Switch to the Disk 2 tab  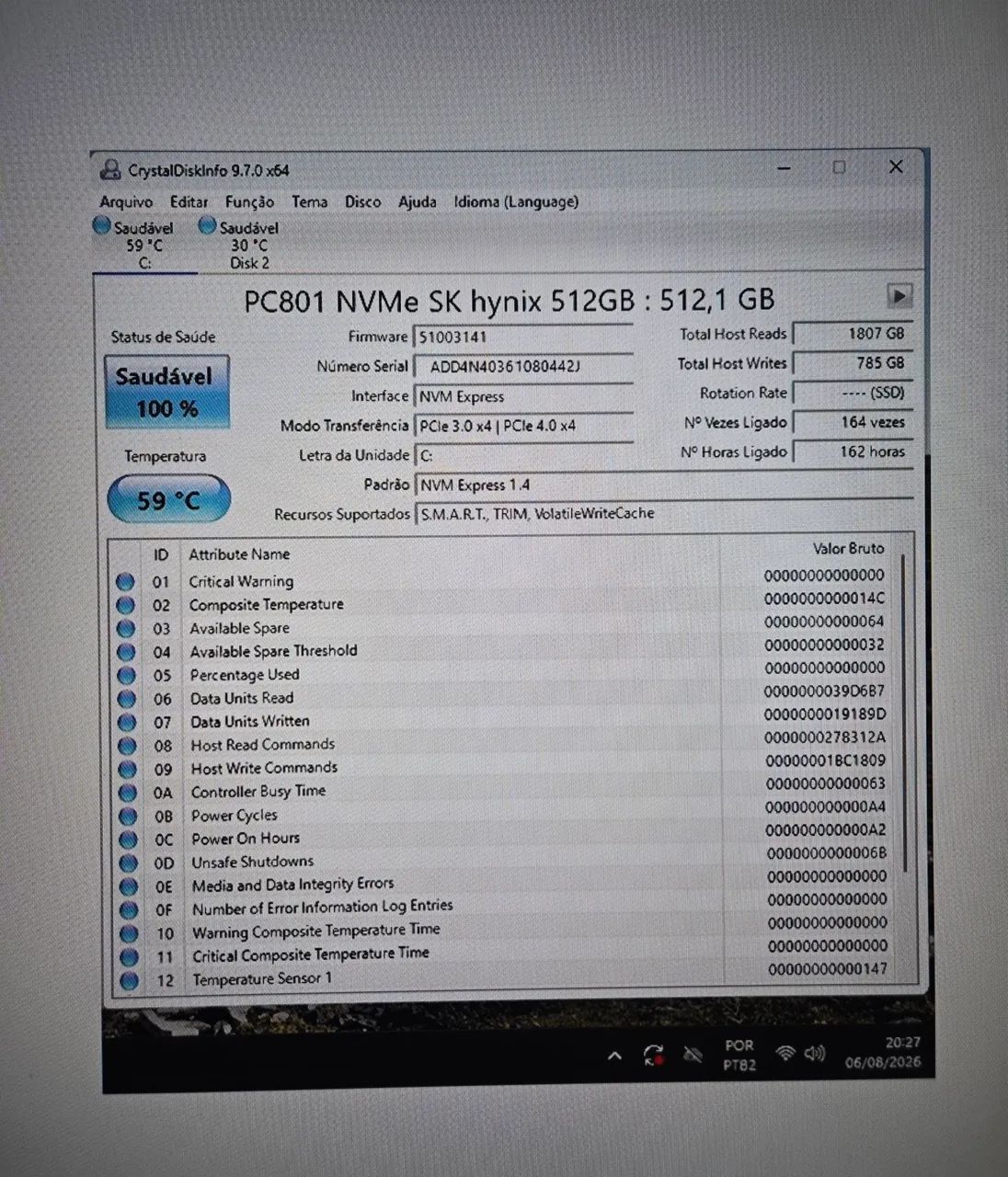tap(248, 245)
